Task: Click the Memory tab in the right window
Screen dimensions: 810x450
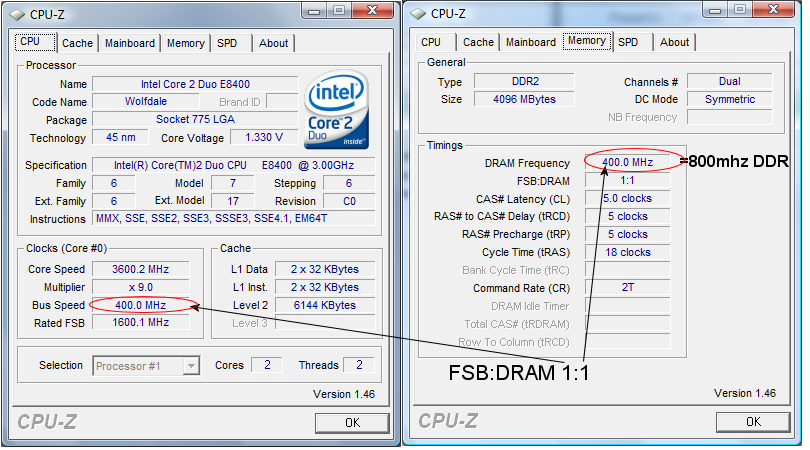Action: [x=587, y=41]
